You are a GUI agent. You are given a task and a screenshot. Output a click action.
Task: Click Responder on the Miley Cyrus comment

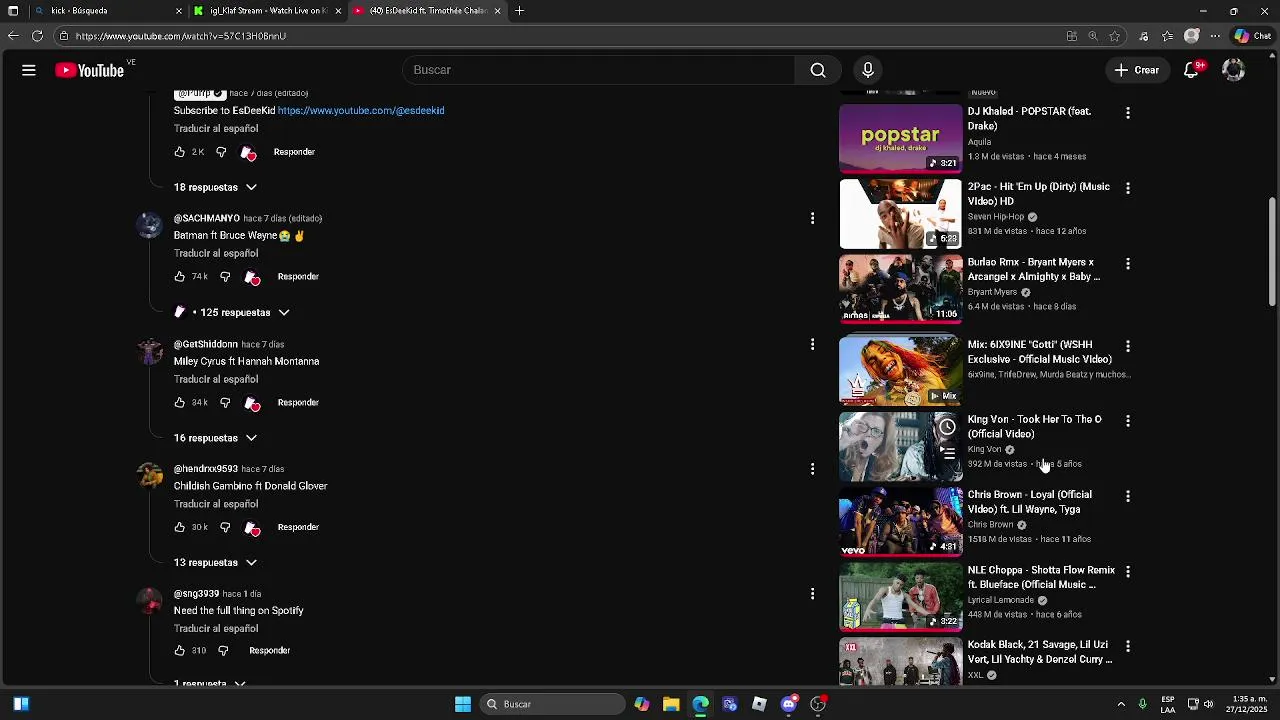[x=298, y=403]
